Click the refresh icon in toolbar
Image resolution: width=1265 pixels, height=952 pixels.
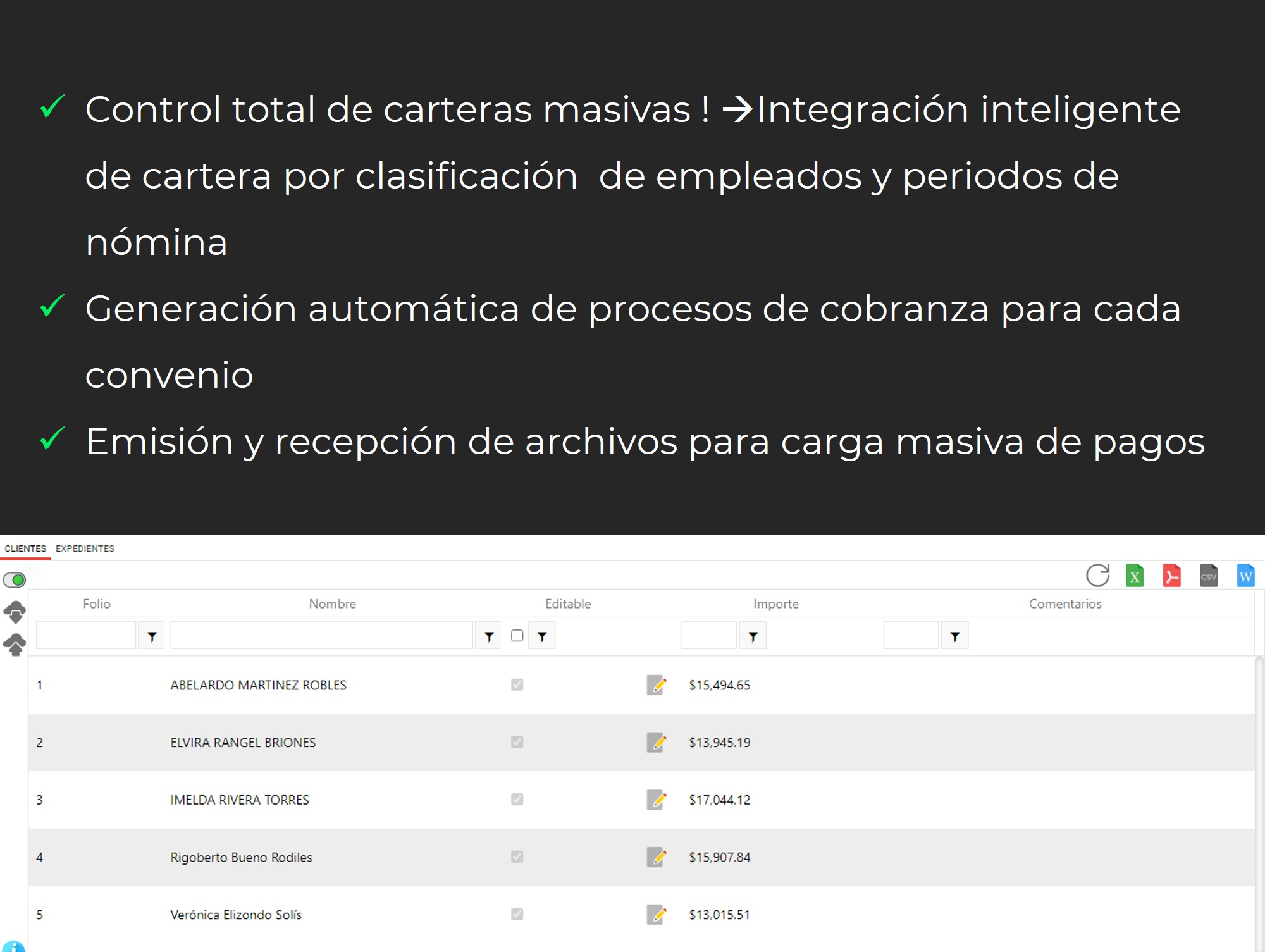pos(1097,576)
